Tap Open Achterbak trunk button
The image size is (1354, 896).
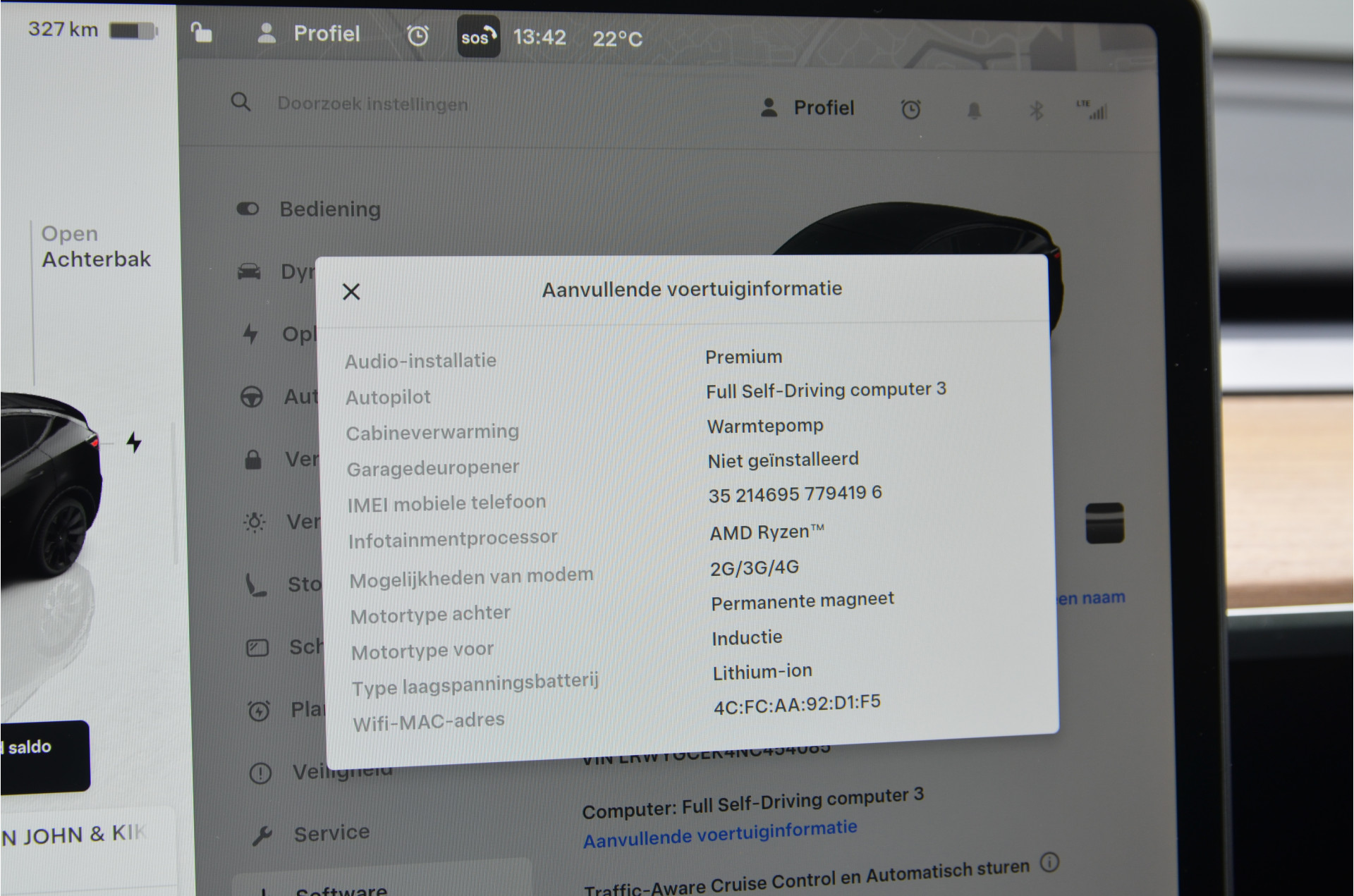coord(96,247)
